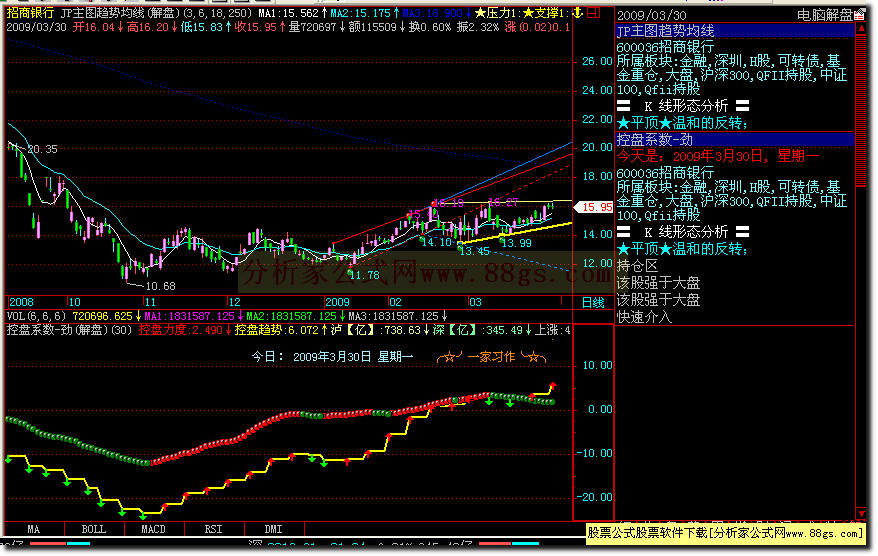Select the JP主图趋势均线 header in side panel
The image size is (878, 556).
coord(735,31)
